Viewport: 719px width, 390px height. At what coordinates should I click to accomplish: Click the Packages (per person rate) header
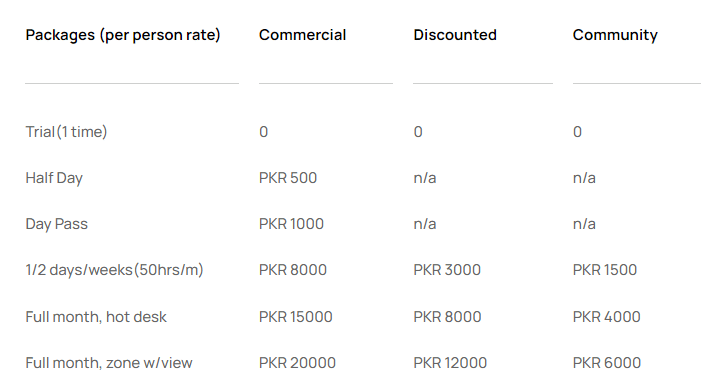123,35
